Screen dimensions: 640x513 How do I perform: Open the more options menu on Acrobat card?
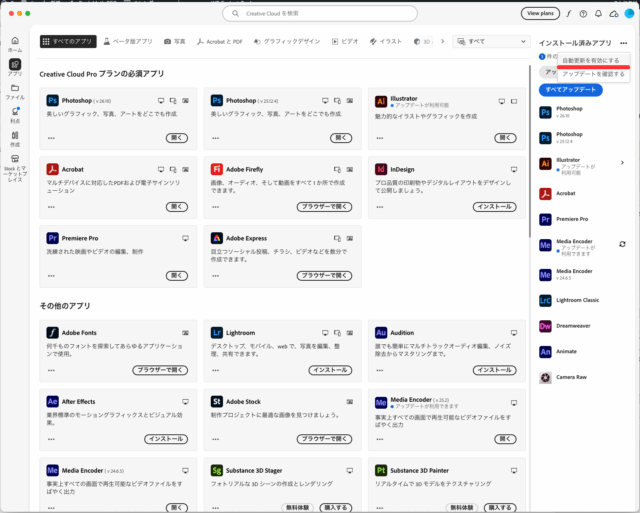coord(51,207)
